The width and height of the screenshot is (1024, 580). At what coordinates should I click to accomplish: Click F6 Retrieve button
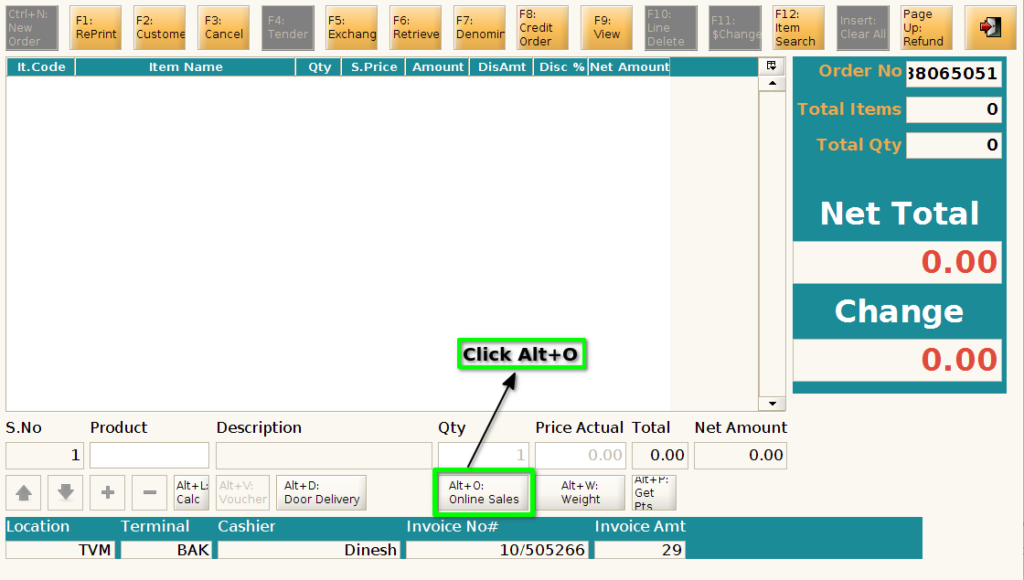tap(415, 27)
